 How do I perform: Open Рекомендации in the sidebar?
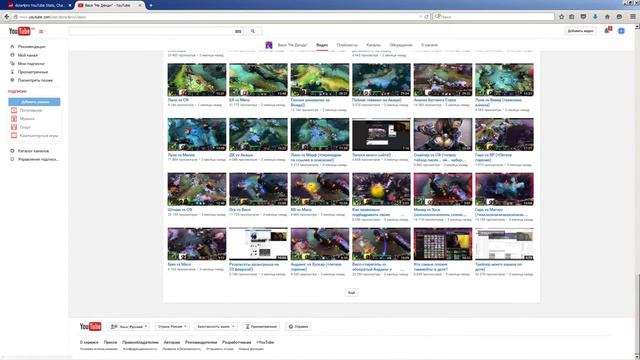32,47
